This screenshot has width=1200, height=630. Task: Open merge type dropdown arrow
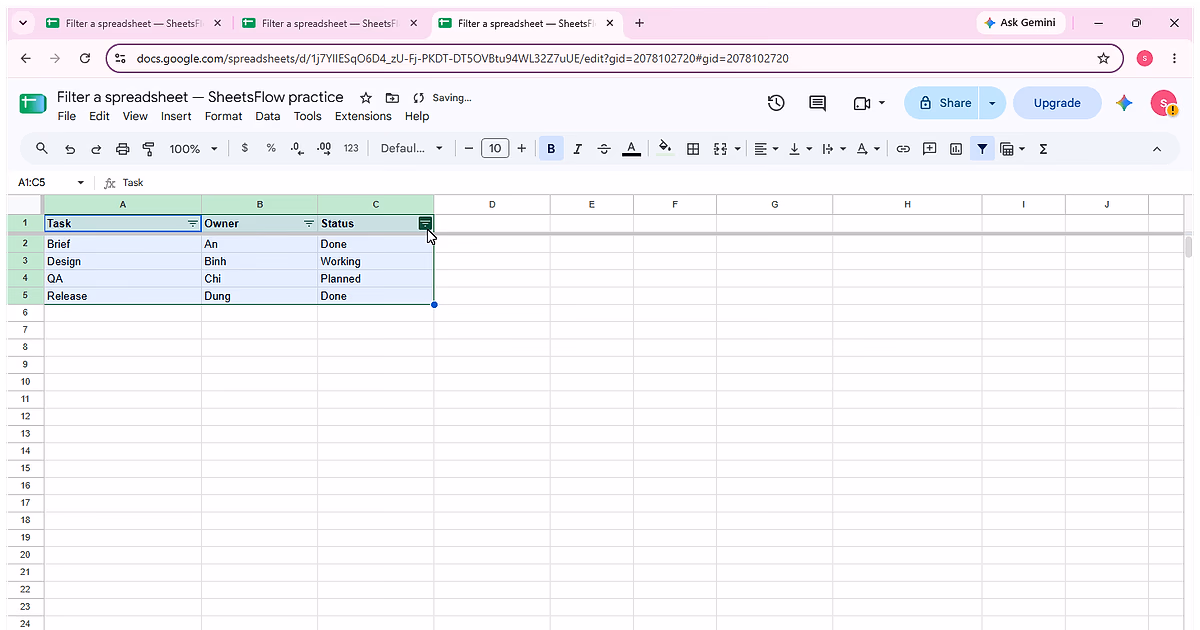pos(738,148)
